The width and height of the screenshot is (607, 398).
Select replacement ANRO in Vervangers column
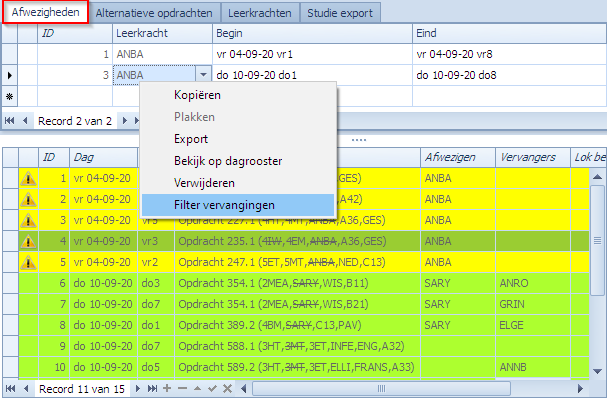click(x=533, y=283)
